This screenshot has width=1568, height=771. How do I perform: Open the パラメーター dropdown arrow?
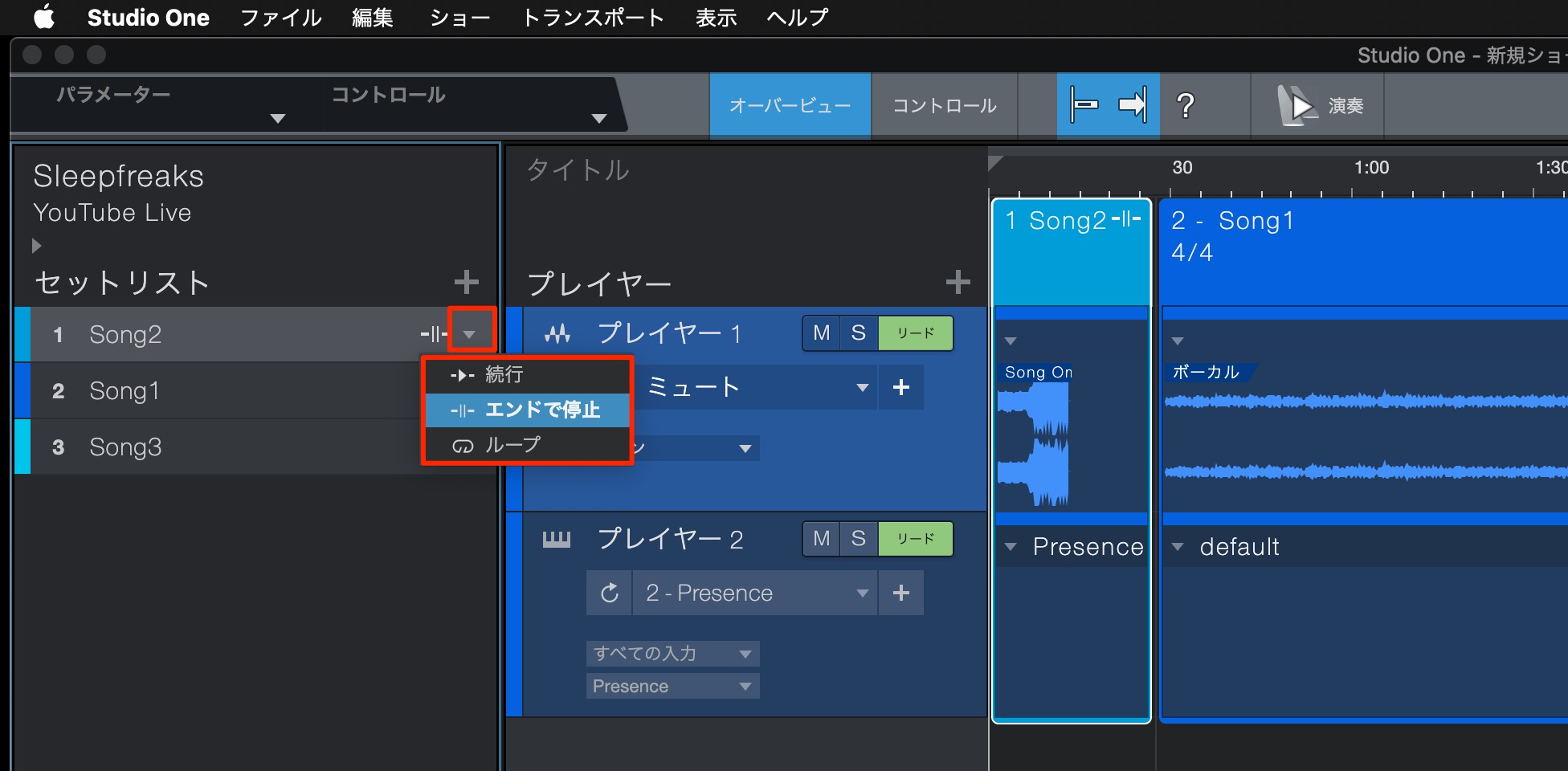pyautogui.click(x=278, y=119)
